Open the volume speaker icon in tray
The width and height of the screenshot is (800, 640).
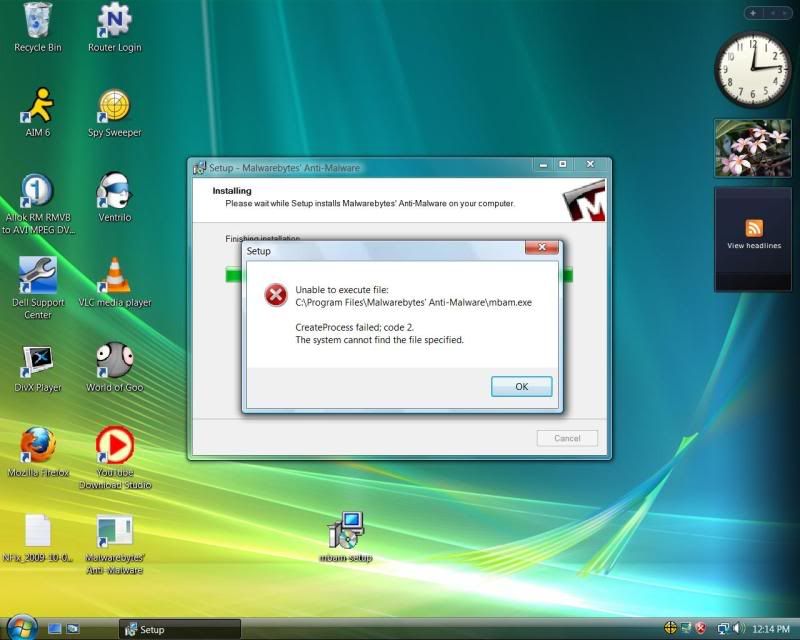click(x=738, y=628)
